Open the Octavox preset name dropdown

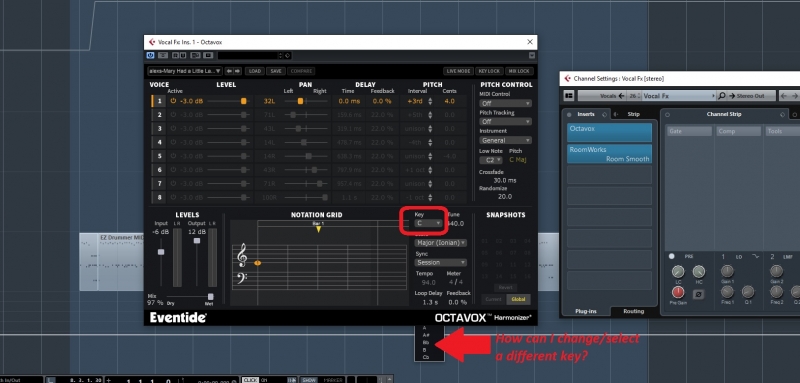tap(185, 71)
